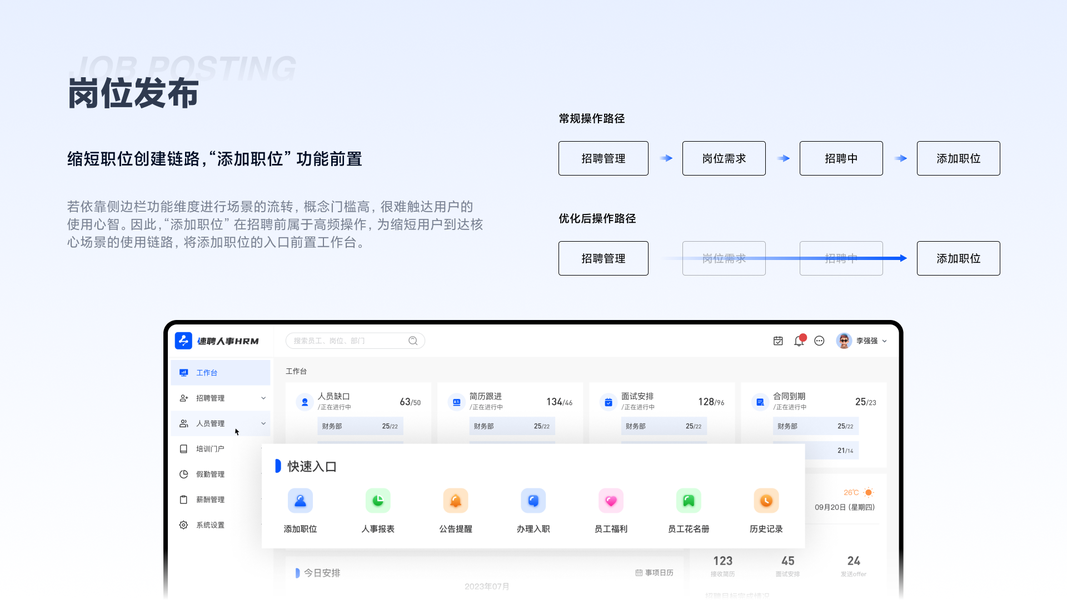Open the 历史记录 clock icon

[x=766, y=501]
